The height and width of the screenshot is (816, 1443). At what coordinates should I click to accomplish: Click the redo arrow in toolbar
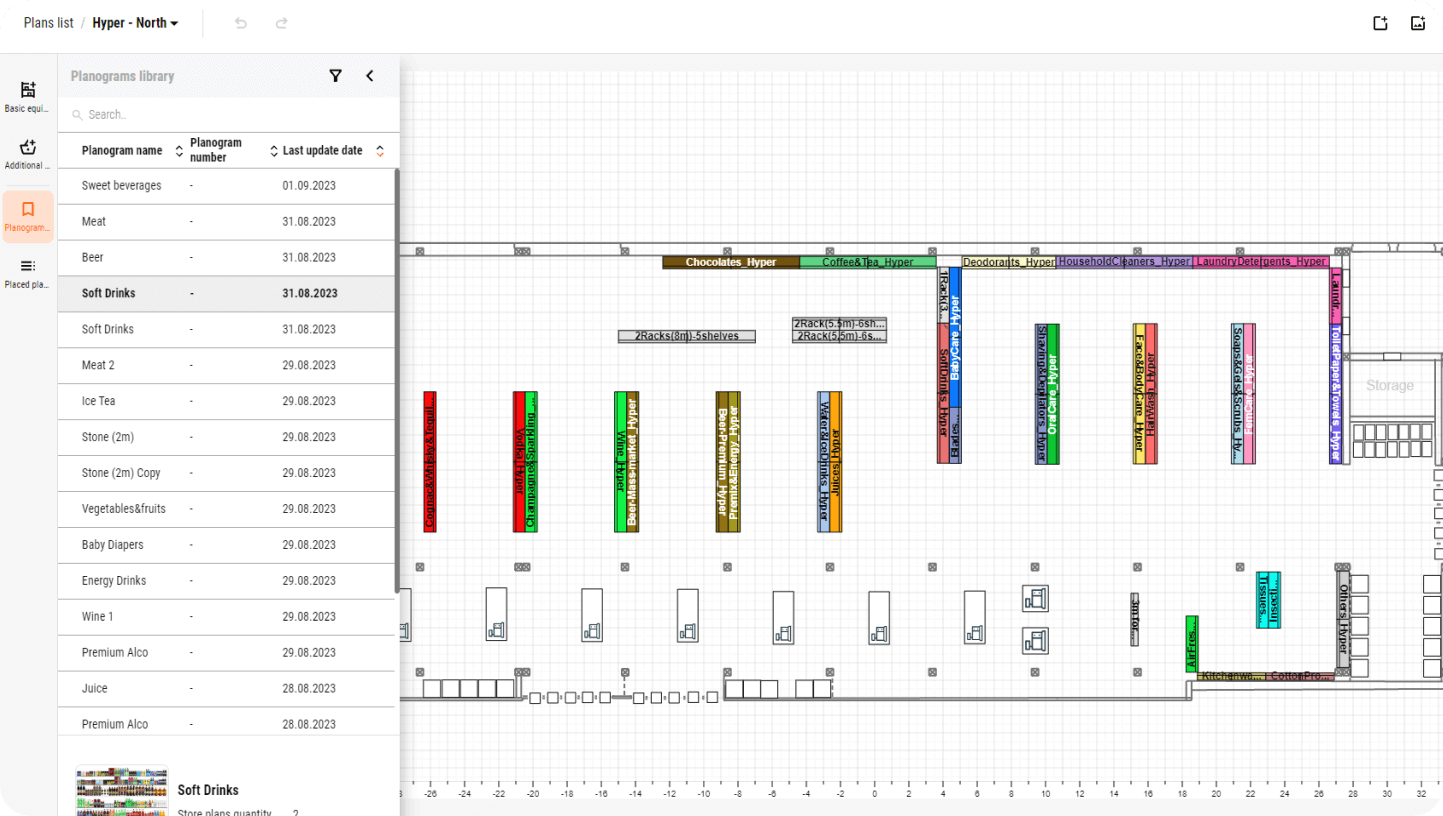click(282, 23)
